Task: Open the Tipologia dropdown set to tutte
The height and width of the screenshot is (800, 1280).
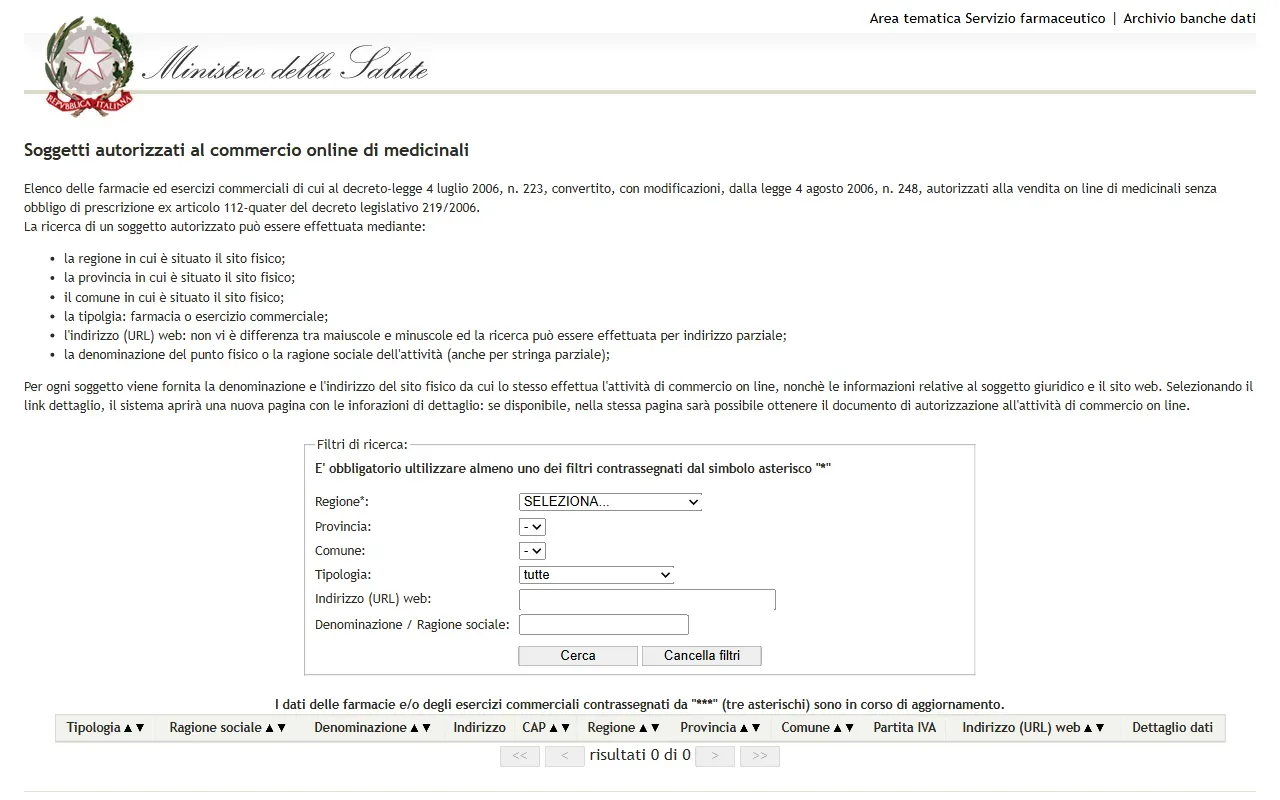Action: coord(596,575)
